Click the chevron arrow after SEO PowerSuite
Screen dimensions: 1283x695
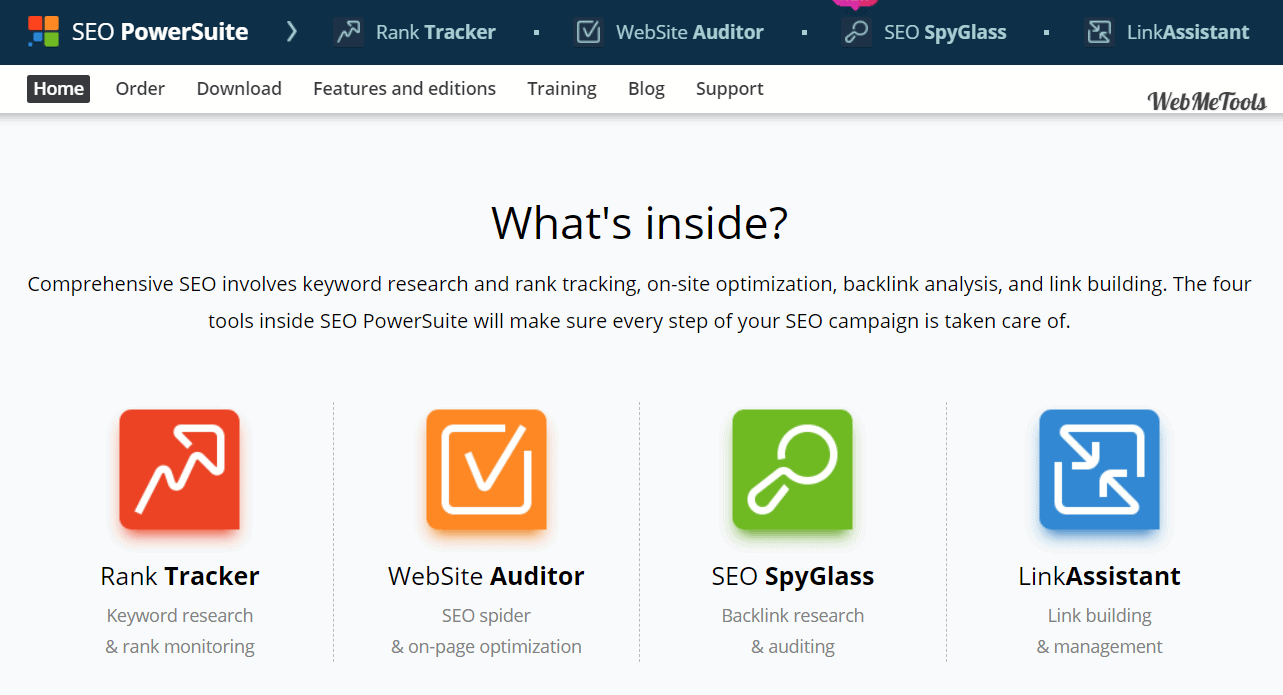pyautogui.click(x=291, y=32)
